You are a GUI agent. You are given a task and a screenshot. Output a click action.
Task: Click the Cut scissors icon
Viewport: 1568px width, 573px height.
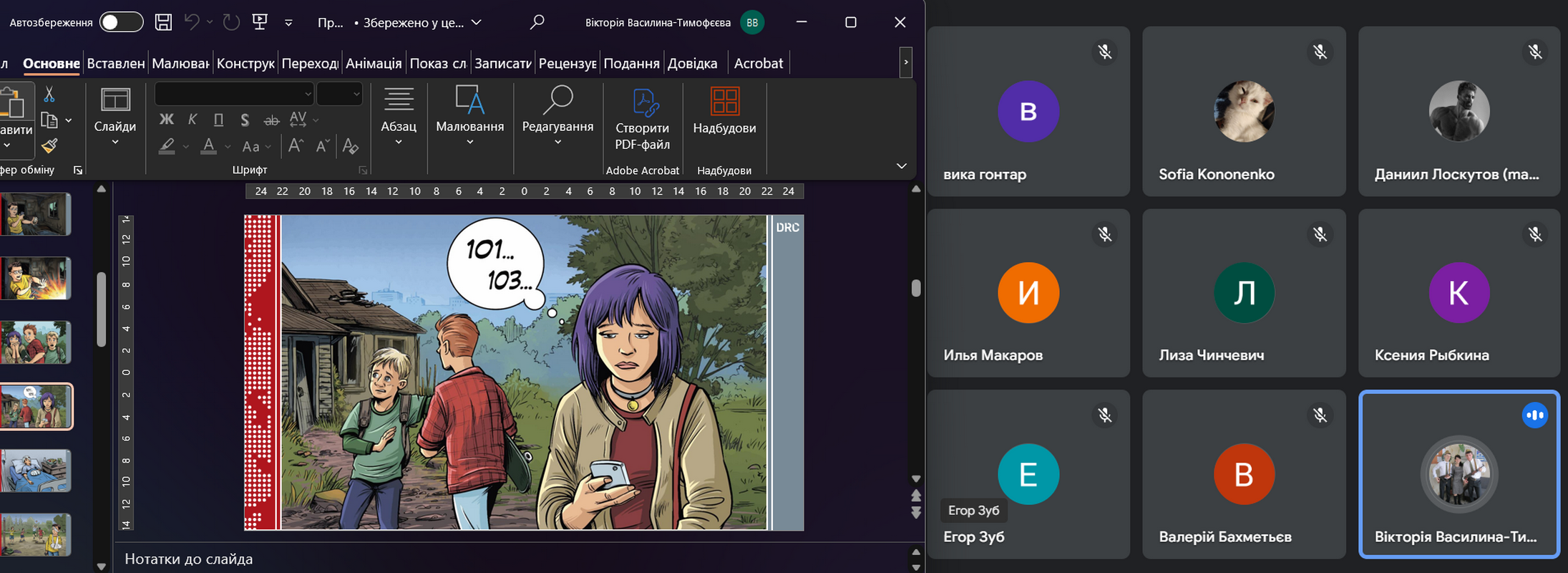pyautogui.click(x=49, y=95)
